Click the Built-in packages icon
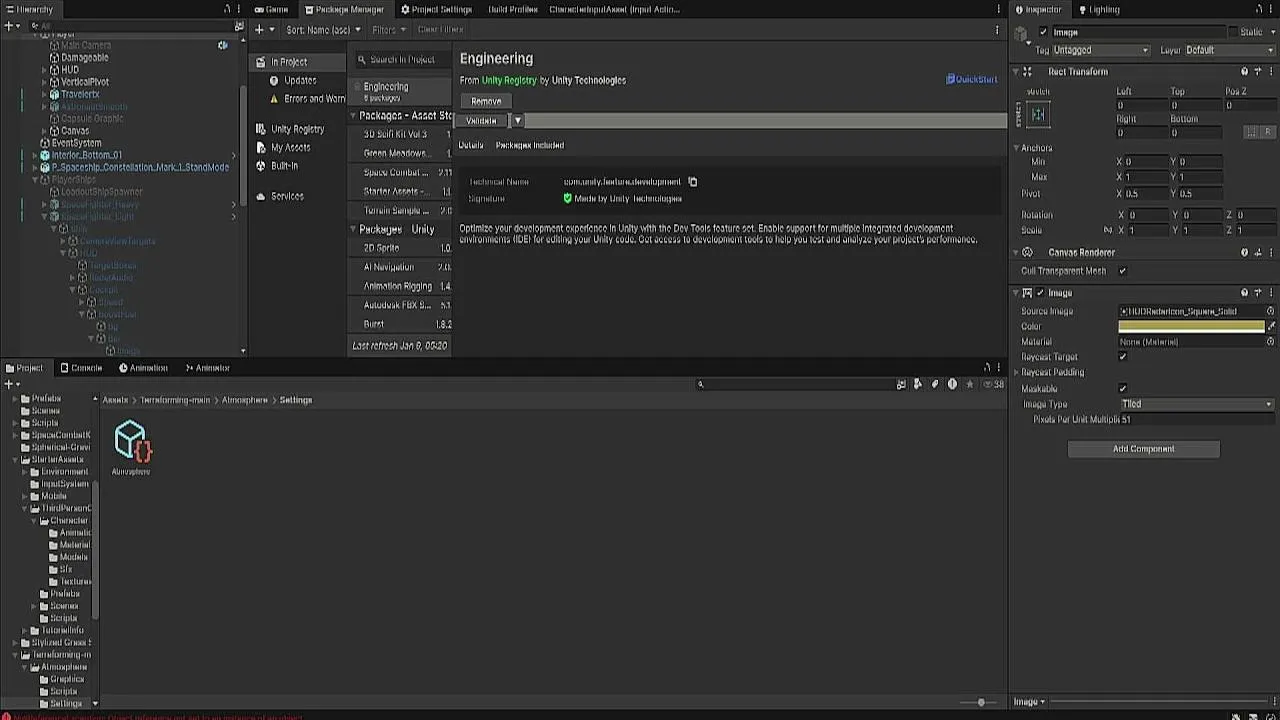Screen dimensions: 1280x720 261,166
